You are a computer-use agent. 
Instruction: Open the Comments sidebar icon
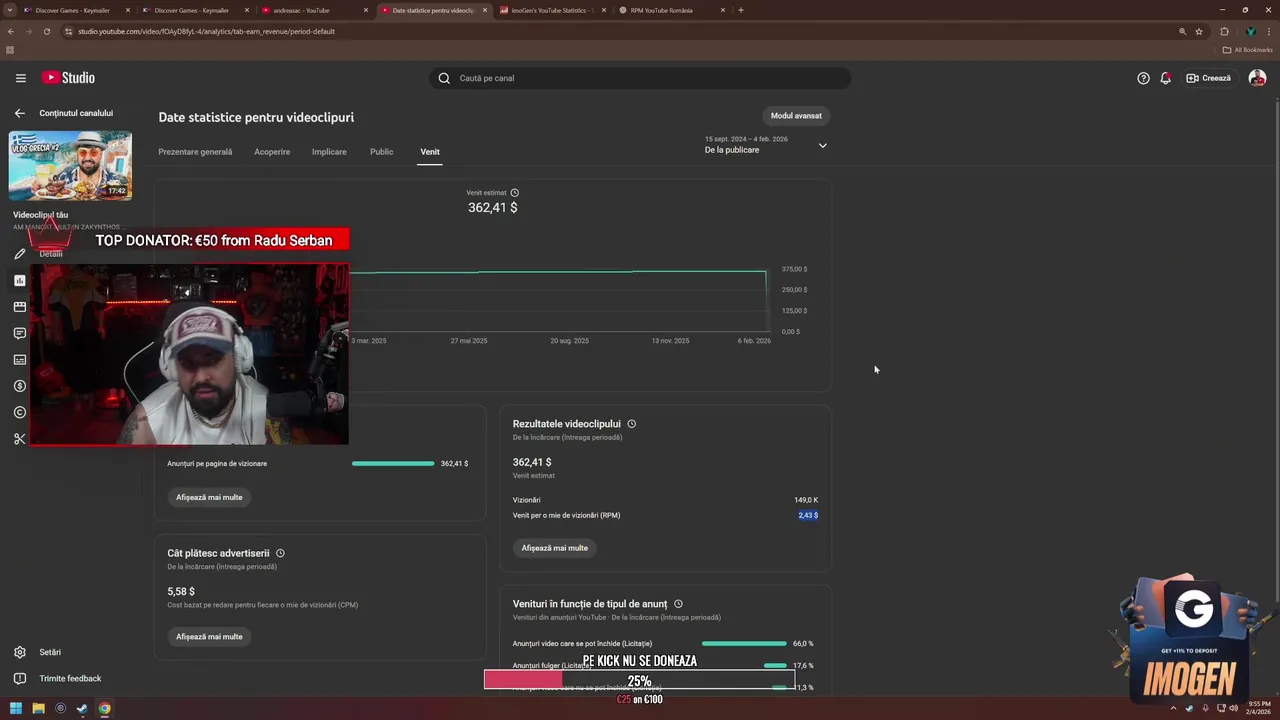(x=19, y=333)
